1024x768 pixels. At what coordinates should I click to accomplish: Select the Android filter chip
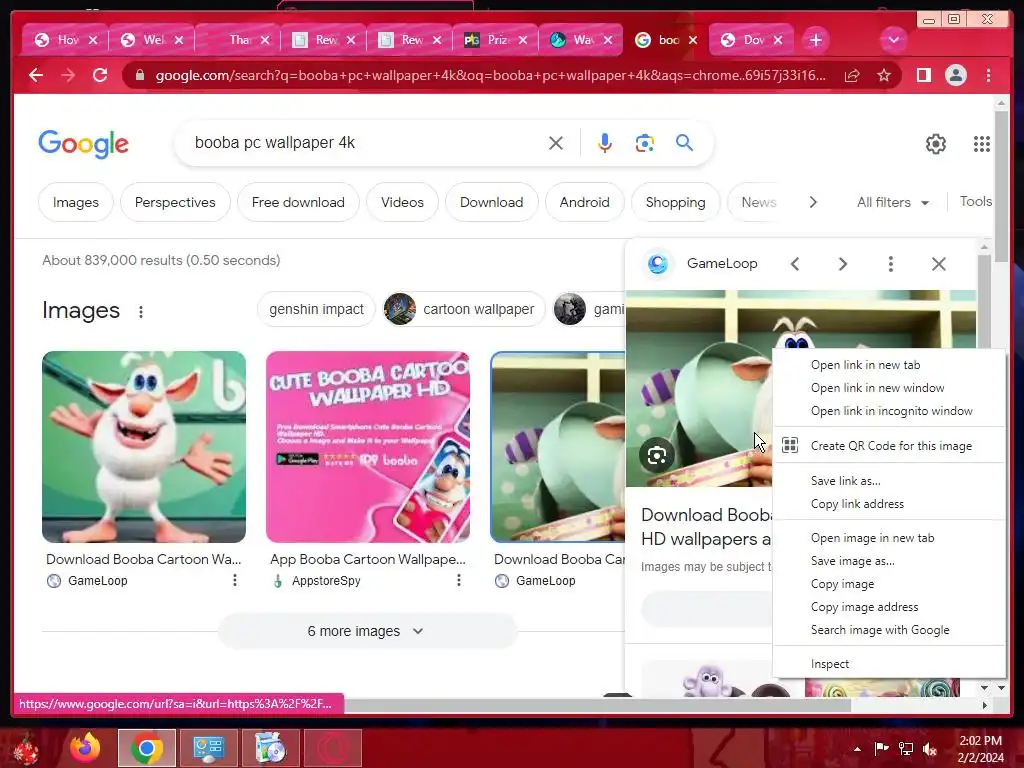(x=584, y=202)
